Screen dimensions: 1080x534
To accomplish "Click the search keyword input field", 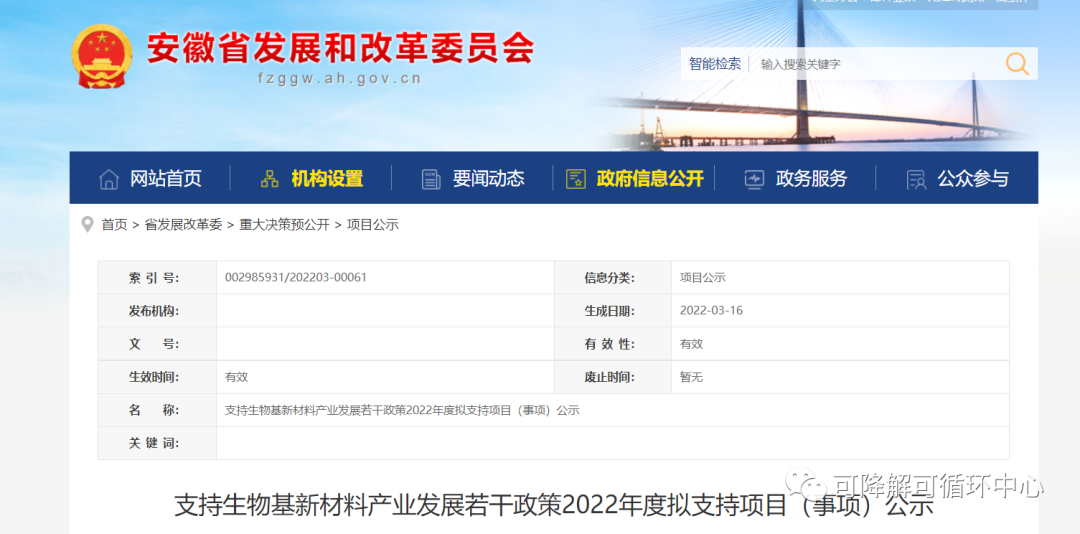I will click(x=875, y=64).
